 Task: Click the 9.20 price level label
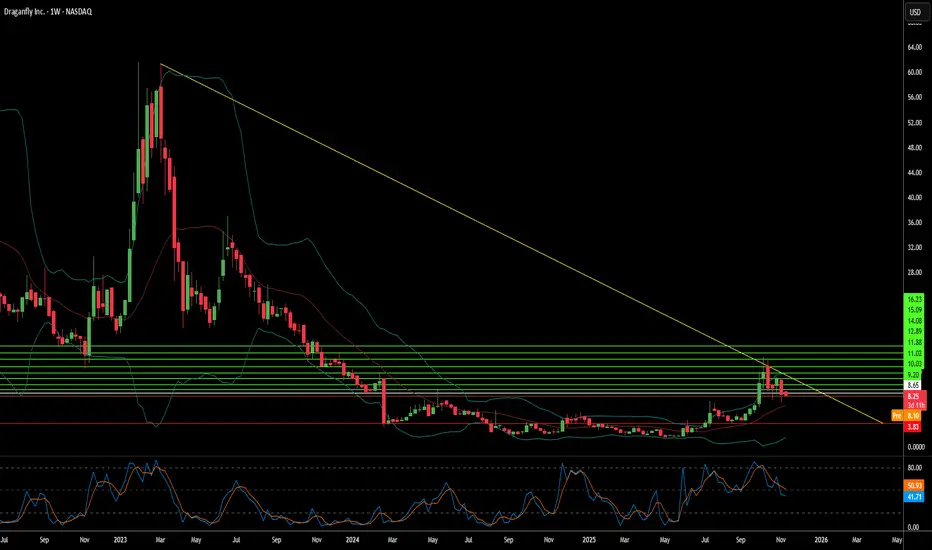[913, 375]
